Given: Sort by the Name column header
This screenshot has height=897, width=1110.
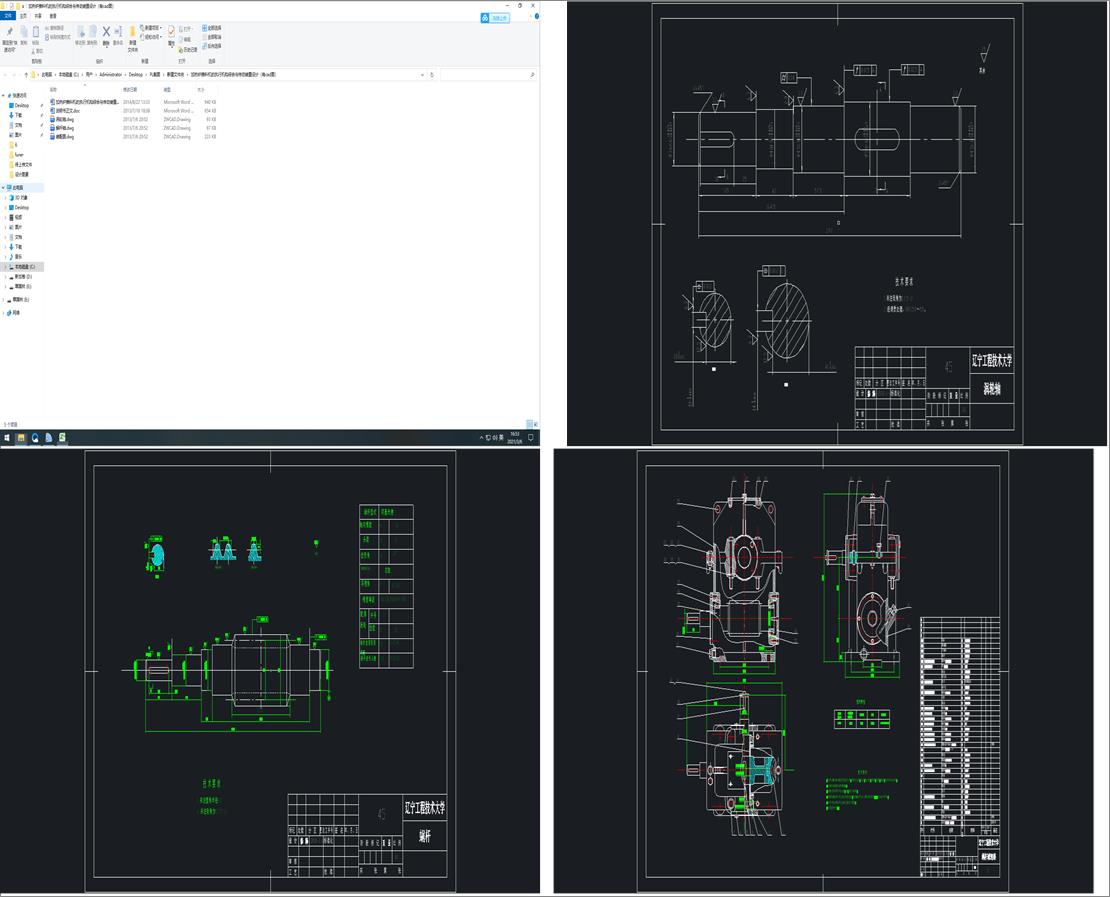Looking at the screenshot, I should click(54, 89).
